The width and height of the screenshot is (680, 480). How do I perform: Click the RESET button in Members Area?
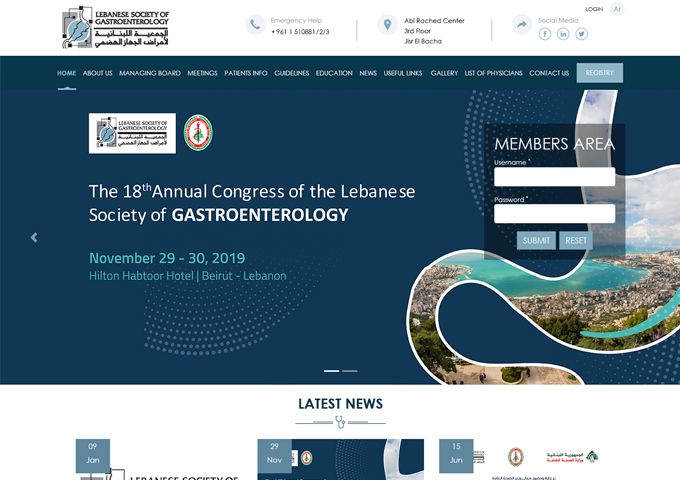pyautogui.click(x=576, y=240)
